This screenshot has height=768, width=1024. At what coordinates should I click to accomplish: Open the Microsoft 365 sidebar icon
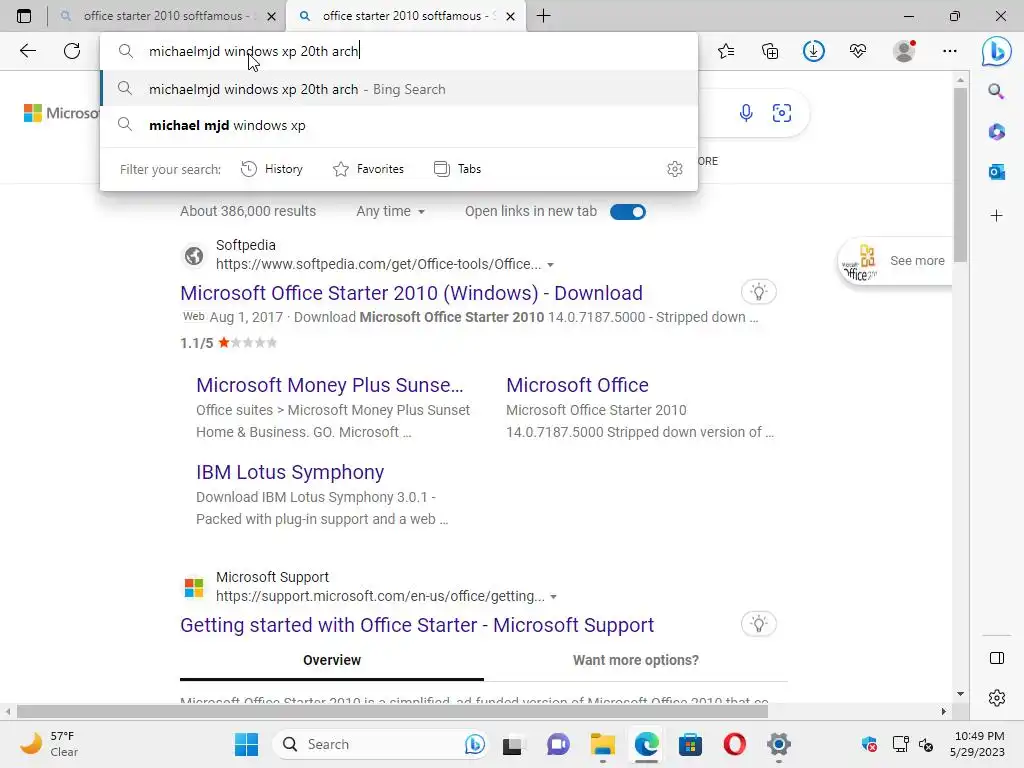997,132
